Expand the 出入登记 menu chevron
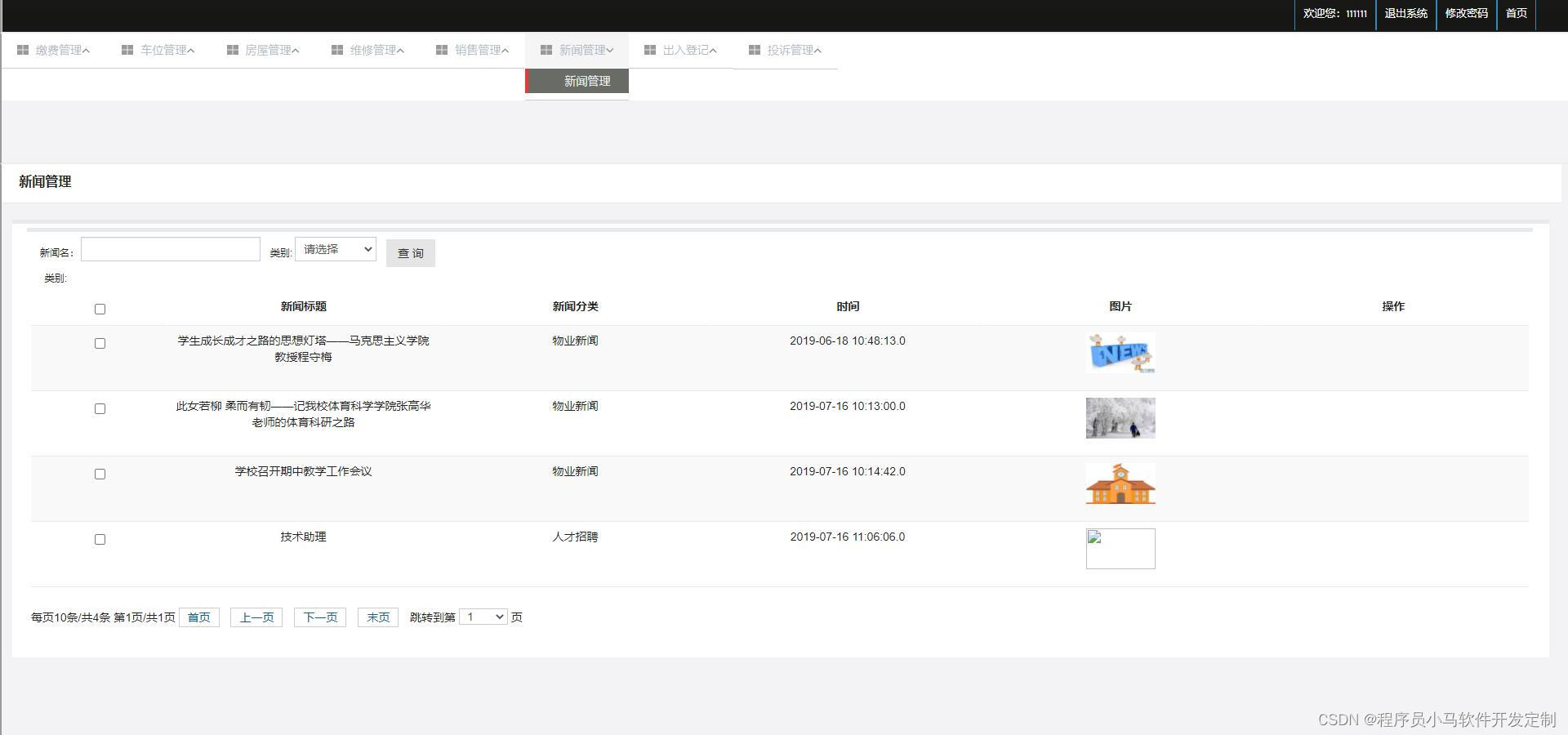1568x735 pixels. pyautogui.click(x=713, y=50)
